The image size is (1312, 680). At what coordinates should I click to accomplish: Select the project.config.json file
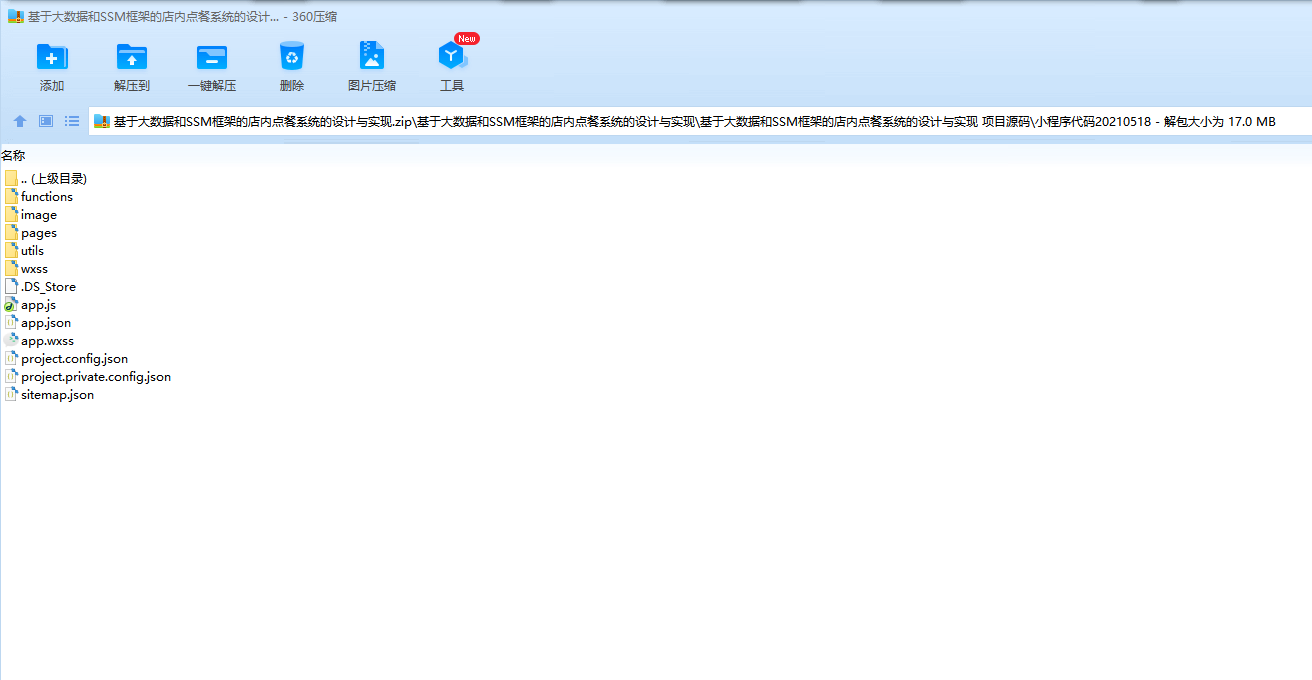pos(66,358)
